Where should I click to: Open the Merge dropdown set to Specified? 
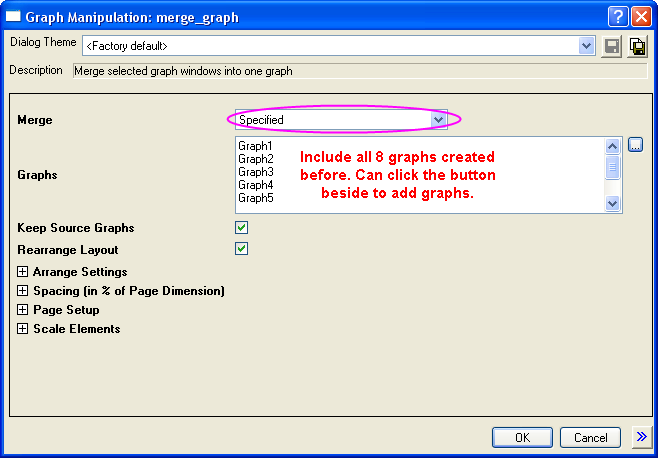[x=438, y=120]
